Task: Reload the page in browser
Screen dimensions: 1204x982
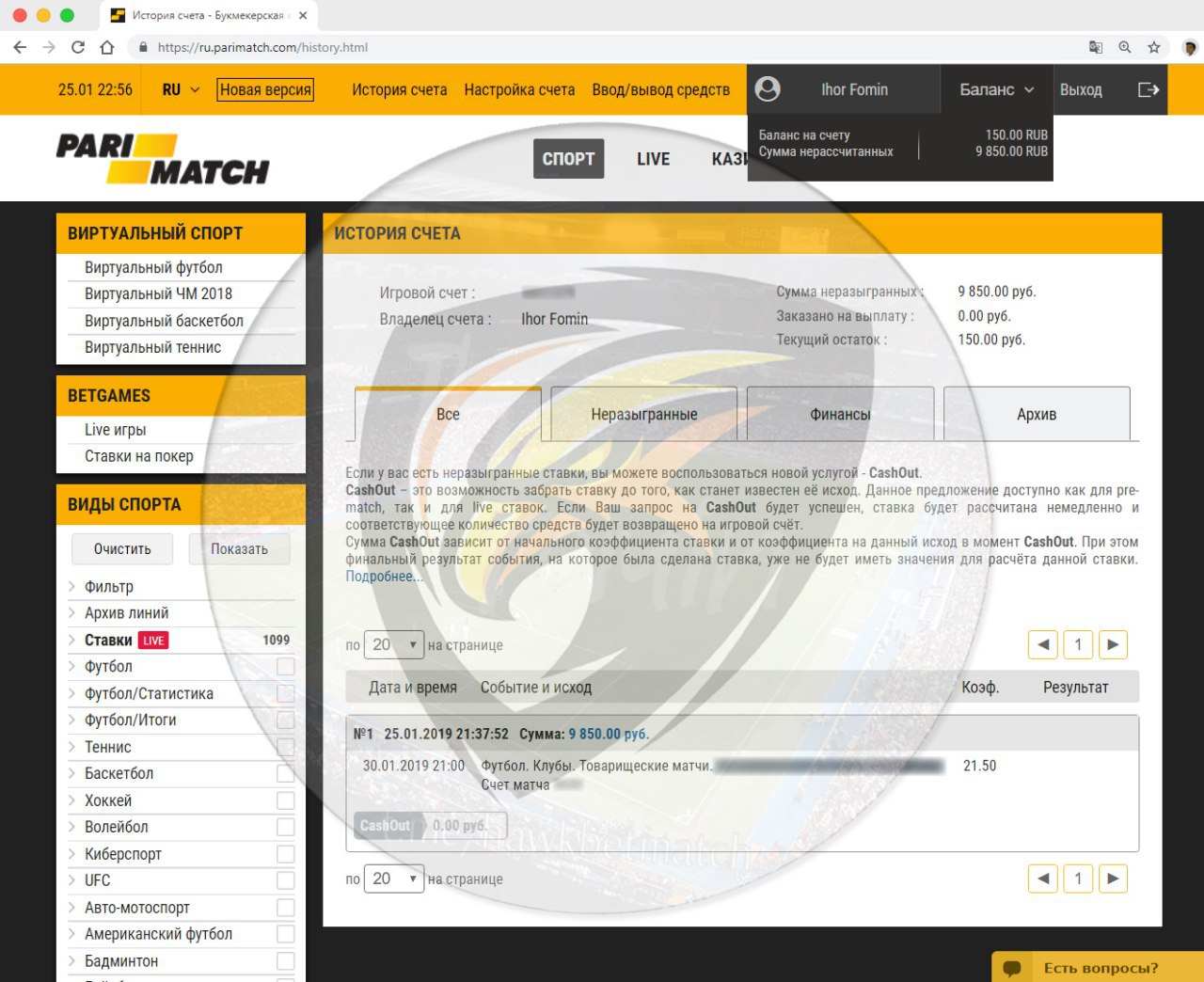Action: (x=78, y=47)
